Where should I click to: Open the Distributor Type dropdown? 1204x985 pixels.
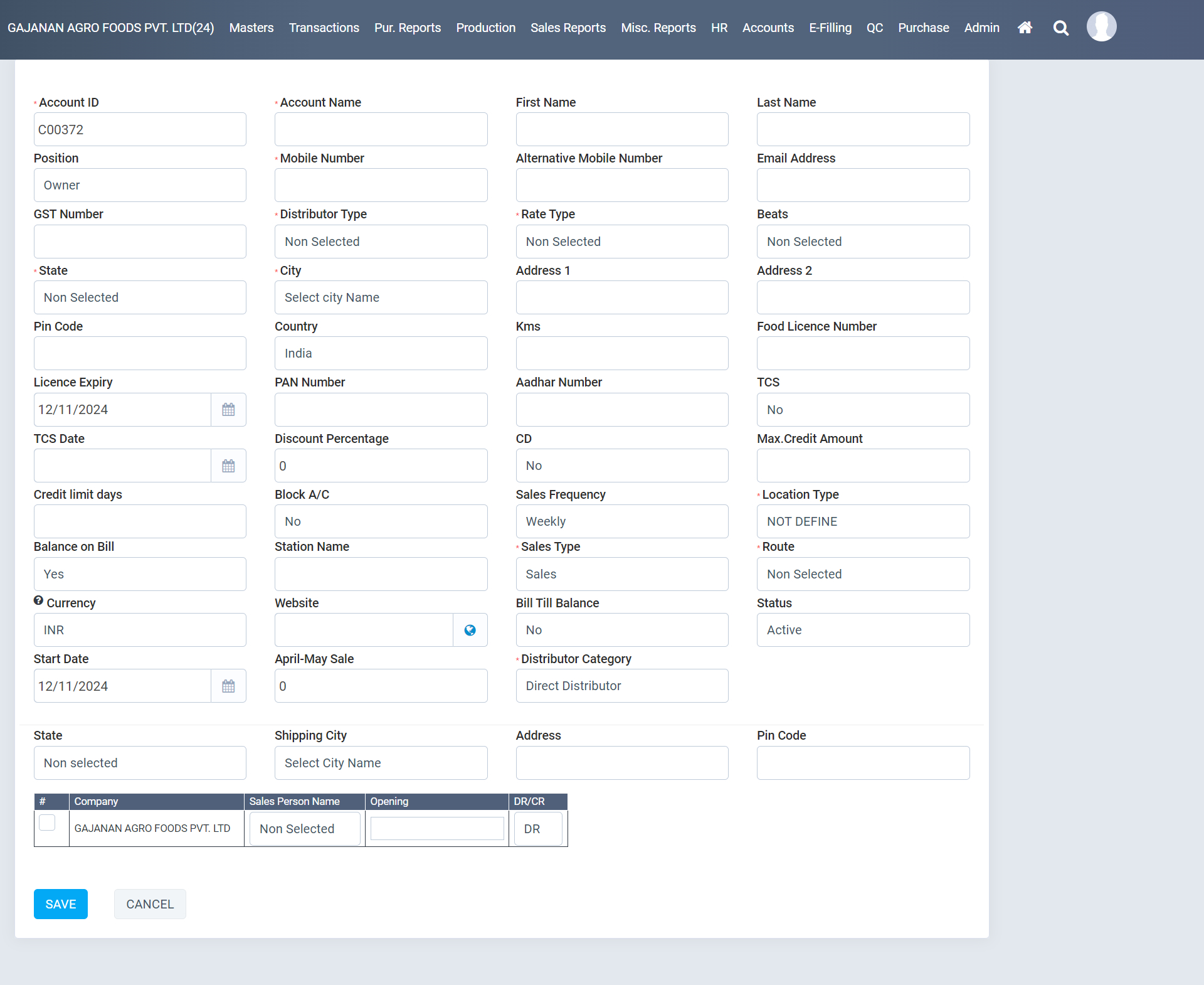pyautogui.click(x=381, y=242)
